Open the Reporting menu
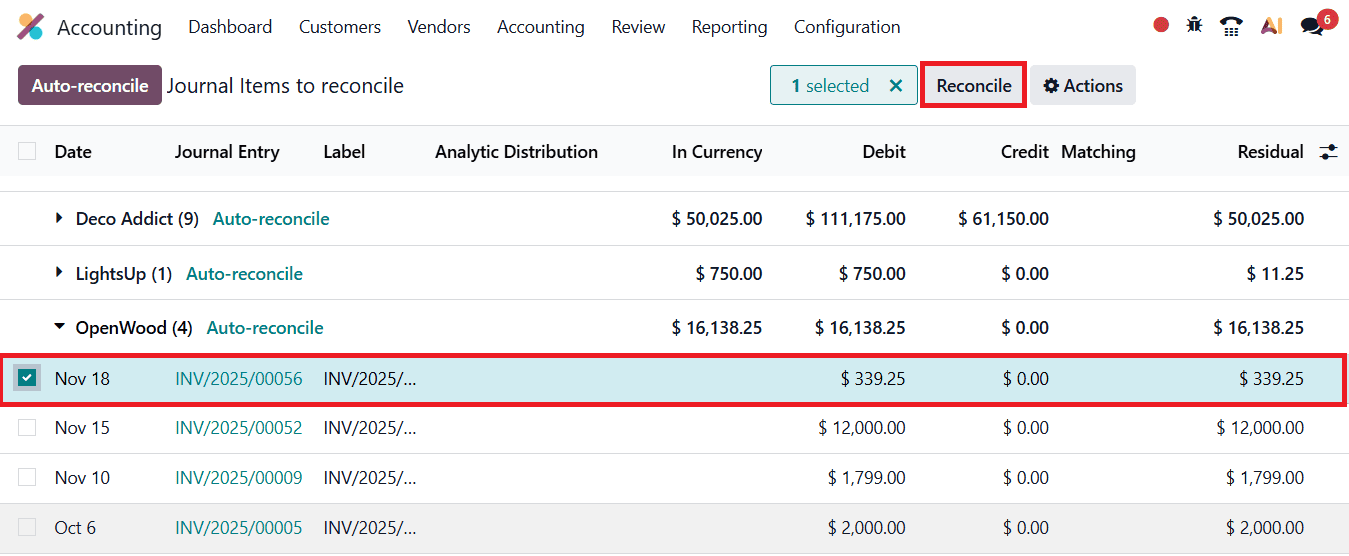Screen dimensions: 1349x556 [x=730, y=27]
